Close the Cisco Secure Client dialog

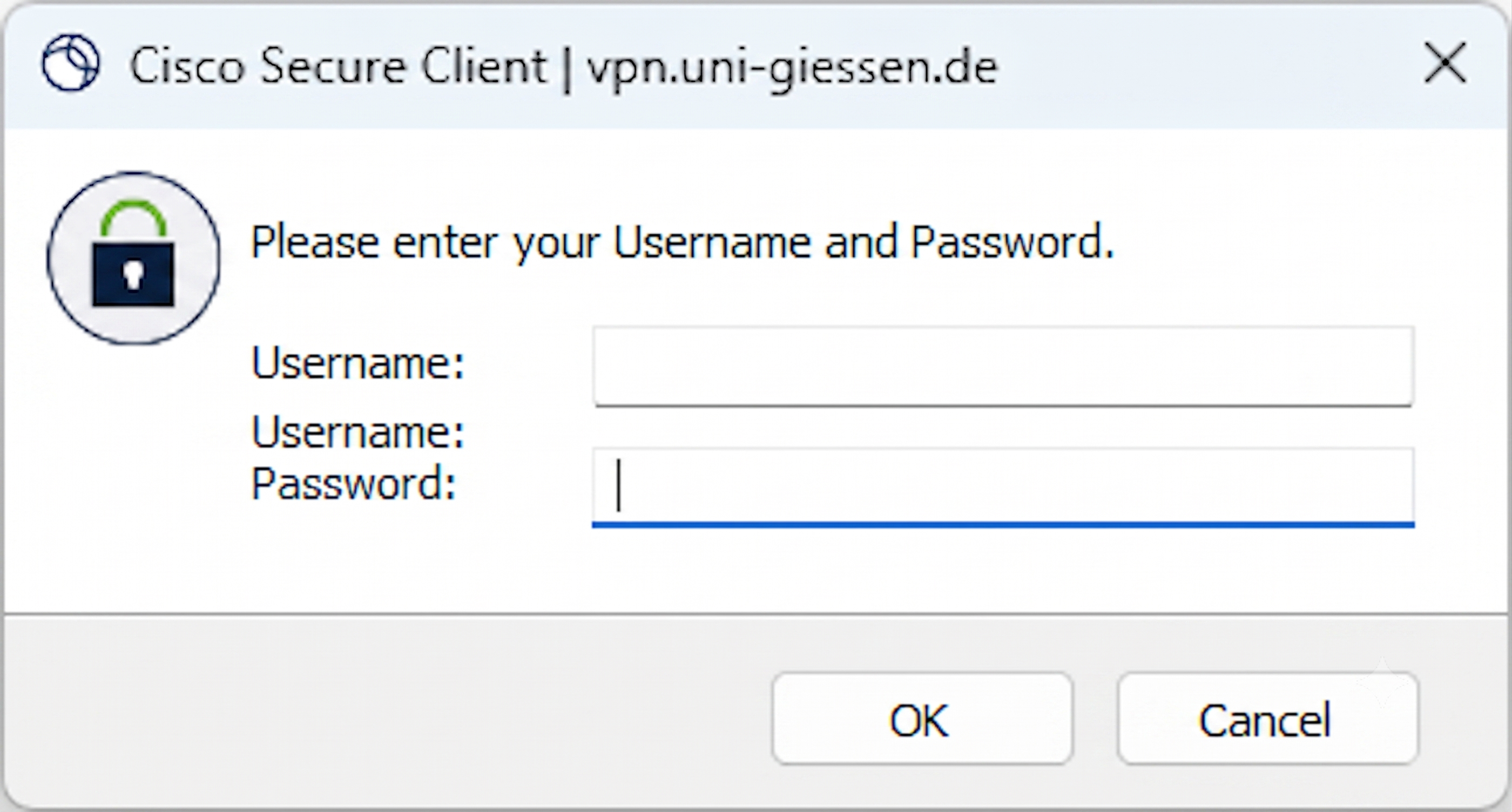coord(1445,63)
